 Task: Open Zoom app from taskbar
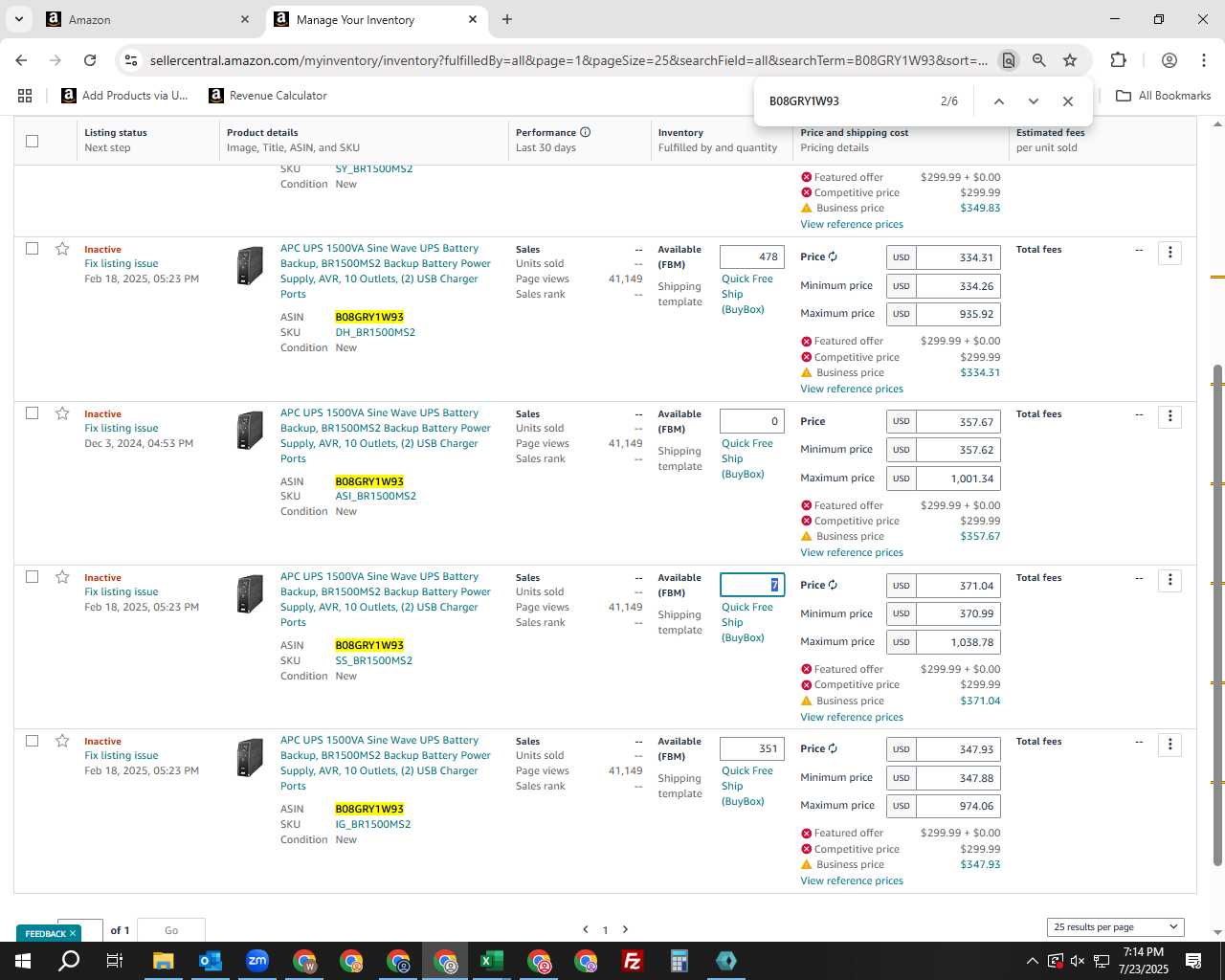(x=257, y=961)
